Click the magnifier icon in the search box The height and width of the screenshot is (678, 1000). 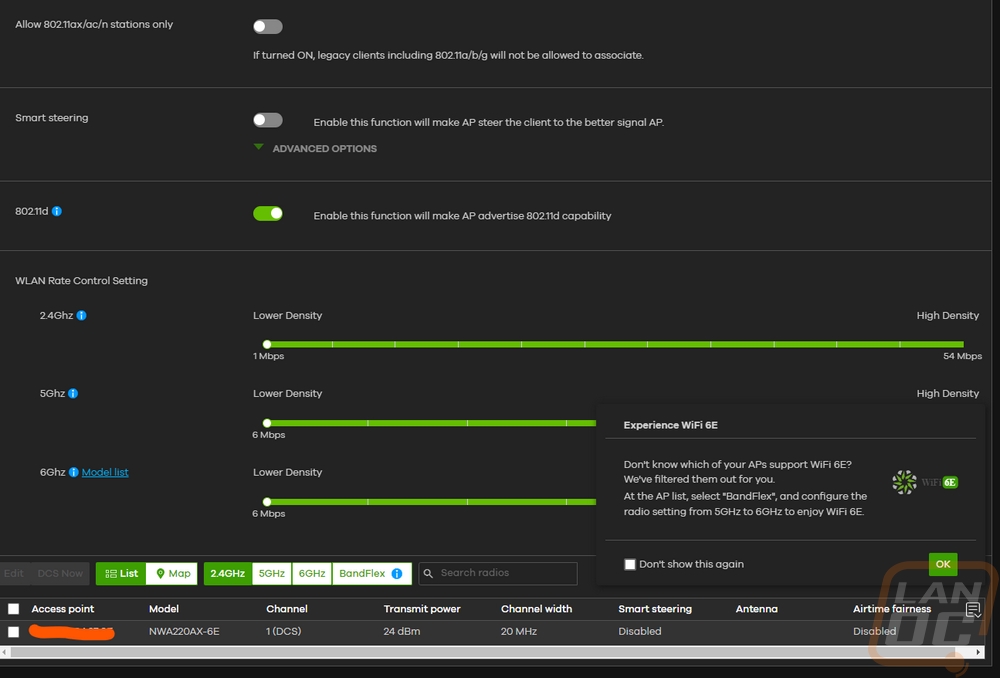click(428, 573)
